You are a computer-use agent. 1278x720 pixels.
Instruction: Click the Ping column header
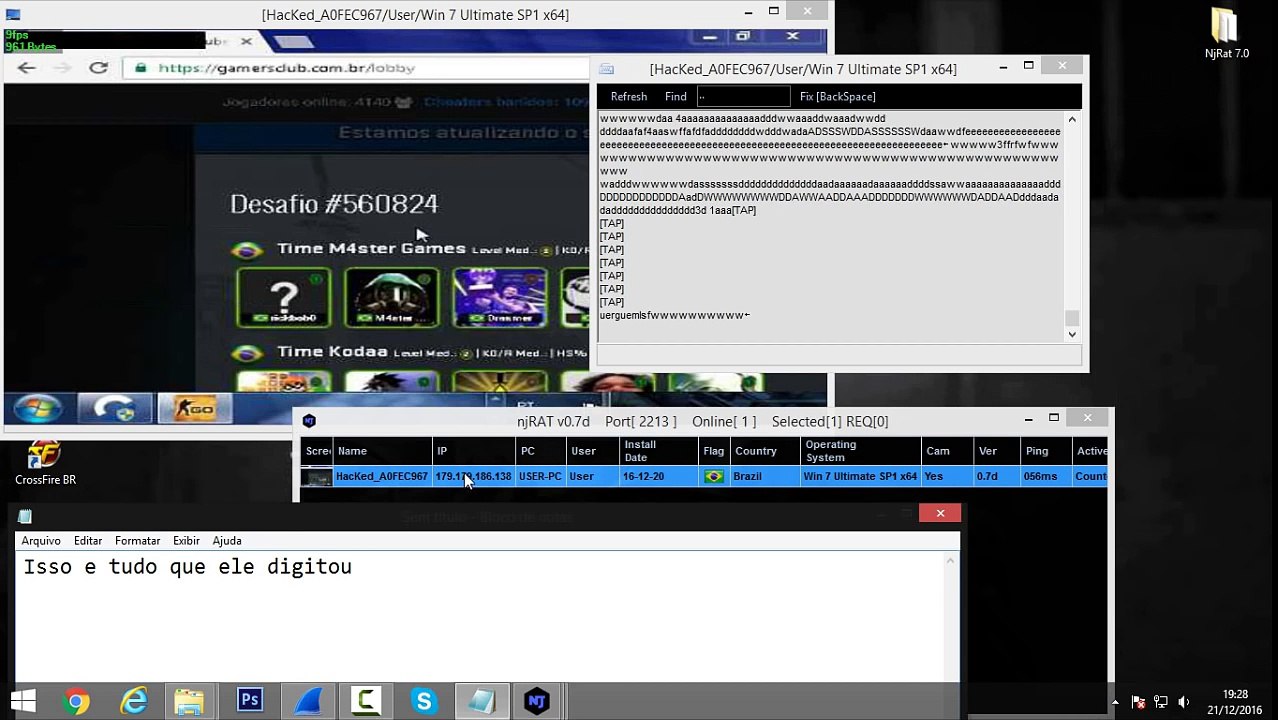tap(1045, 451)
